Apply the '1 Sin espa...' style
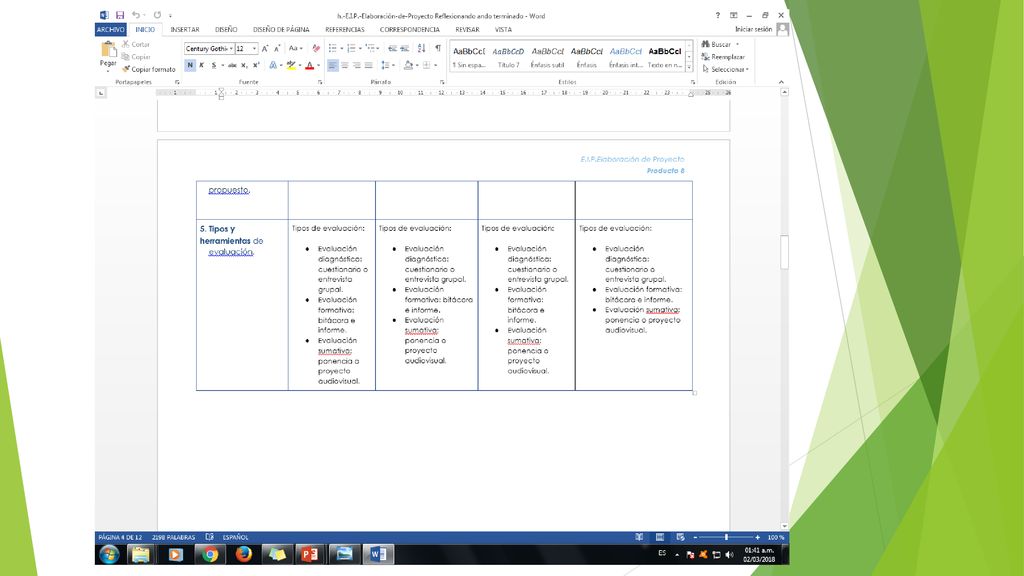Viewport: 1024px width, 576px height. pyautogui.click(x=469, y=57)
